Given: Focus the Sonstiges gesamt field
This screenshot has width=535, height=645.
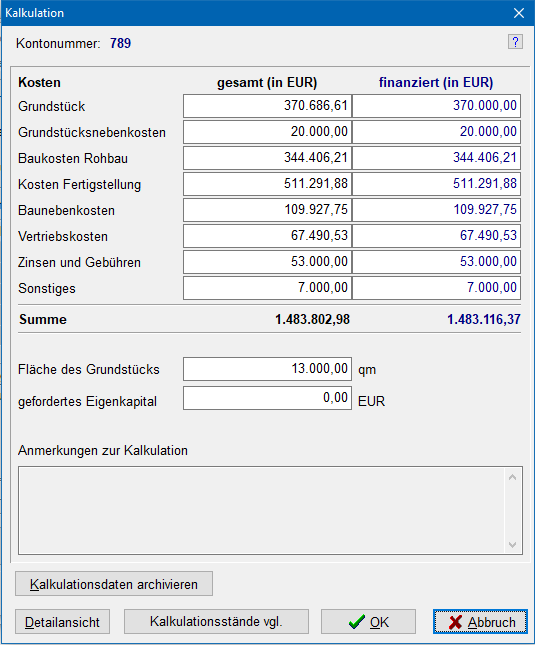Looking at the screenshot, I should 267,288.
